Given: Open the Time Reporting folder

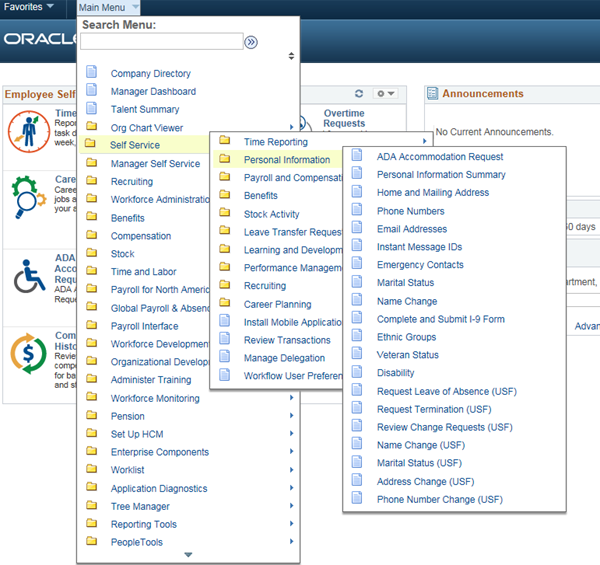Looking at the screenshot, I should click(x=276, y=142).
